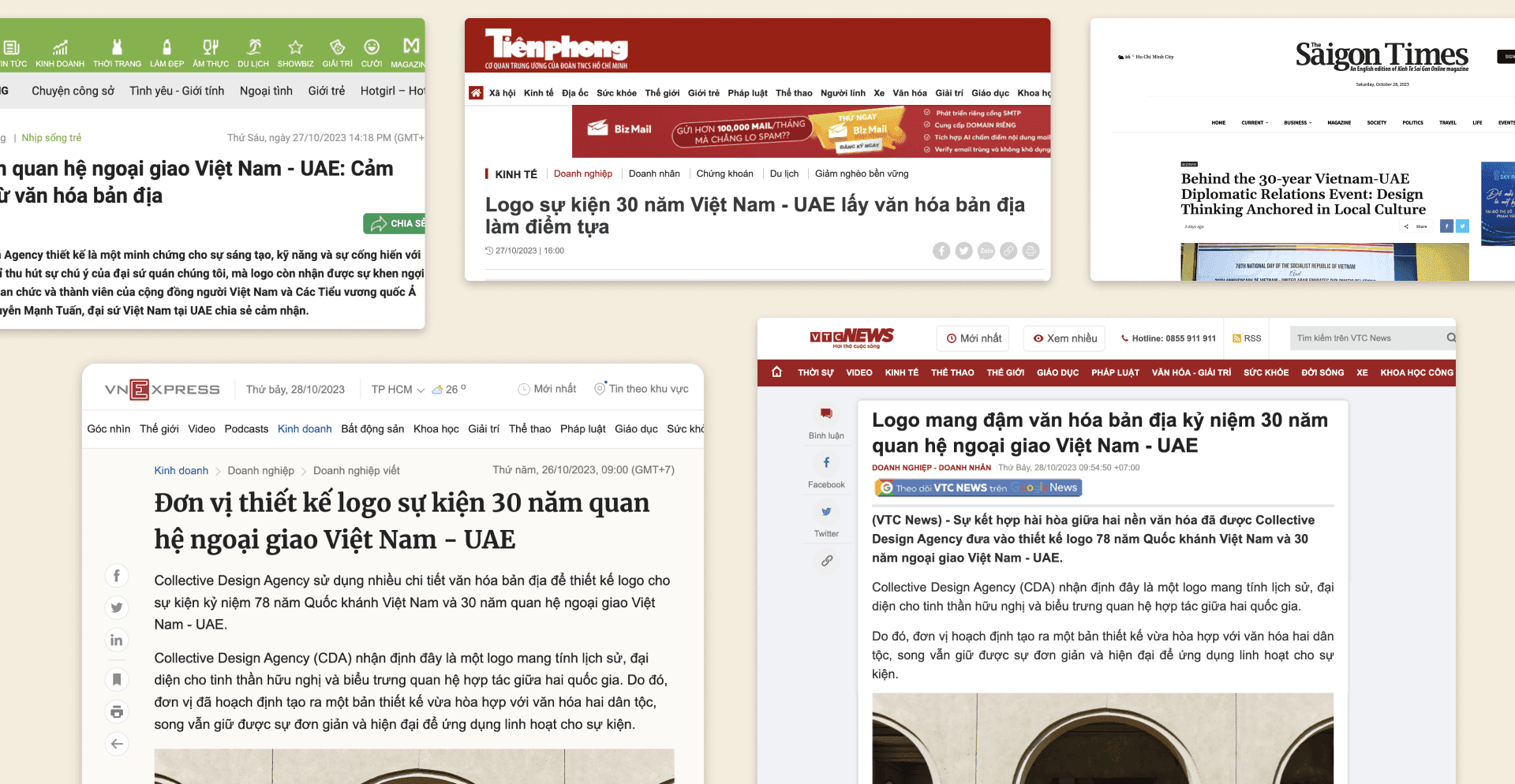Click the Kinh Doanh chart icon in green bar
Viewport: 1515px width, 784px height.
(60, 47)
